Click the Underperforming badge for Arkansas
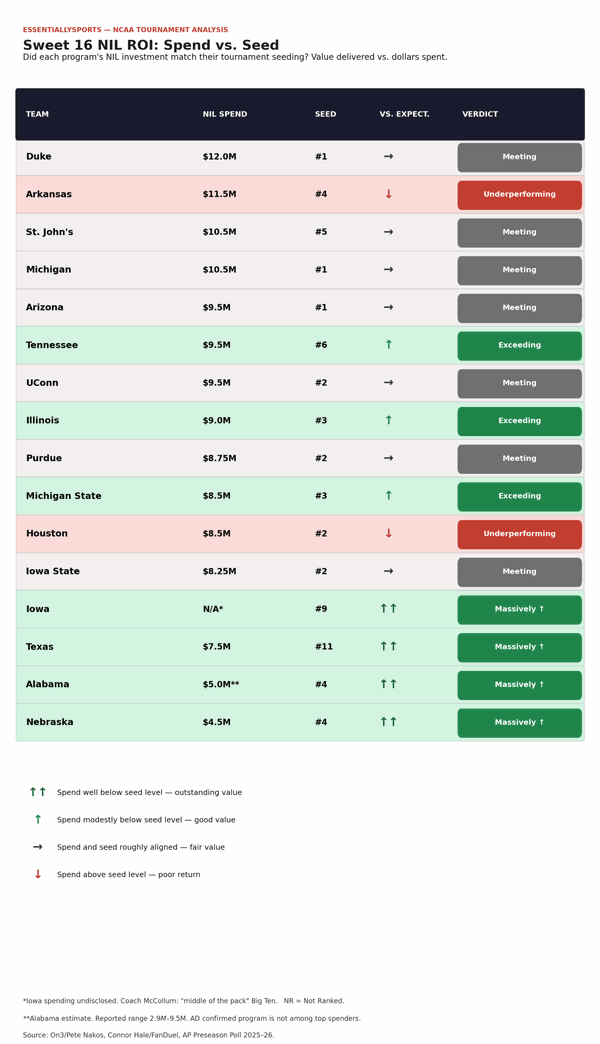 (519, 195)
